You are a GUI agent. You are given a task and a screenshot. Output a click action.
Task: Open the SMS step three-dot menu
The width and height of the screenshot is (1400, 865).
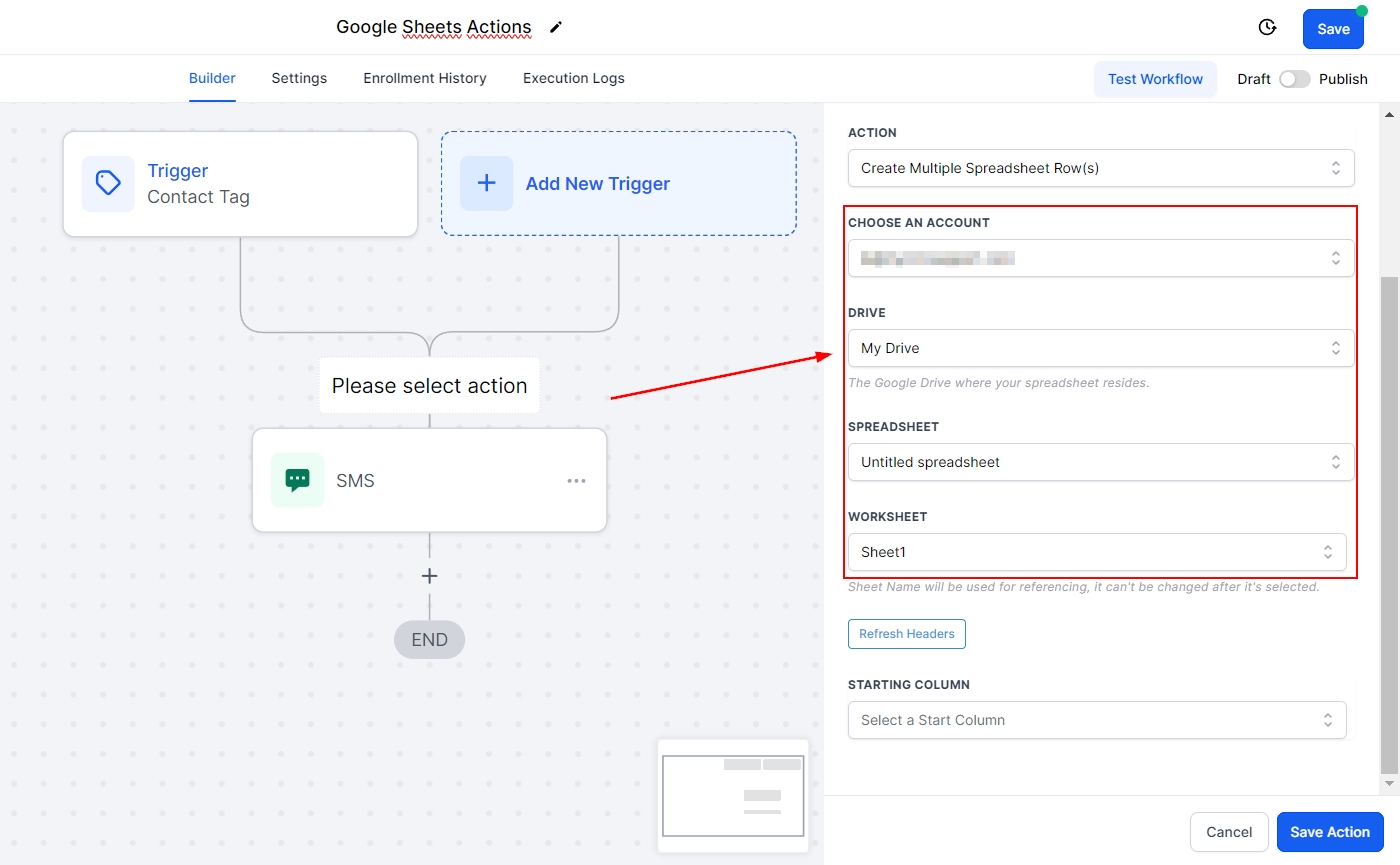[x=576, y=480]
